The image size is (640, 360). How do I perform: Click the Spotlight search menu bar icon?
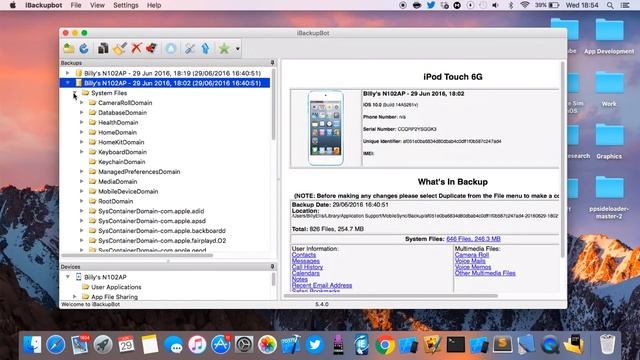point(610,5)
